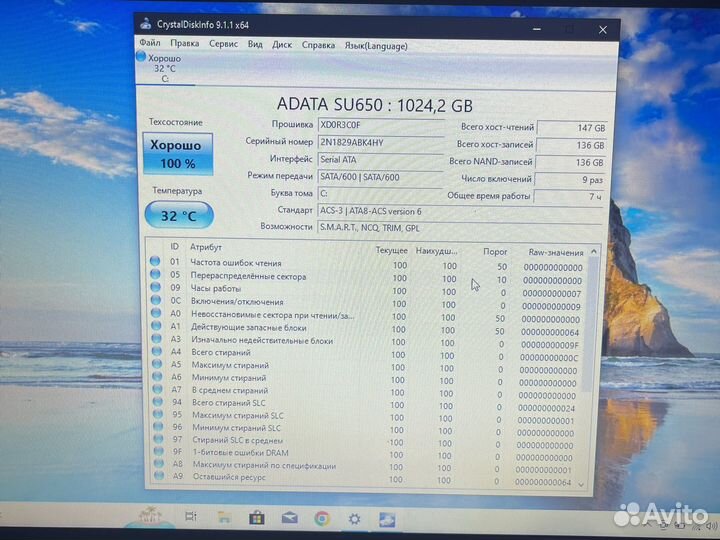Click the status icon for attribute 01
Viewport: 720px width, 540px height.
pos(155,261)
